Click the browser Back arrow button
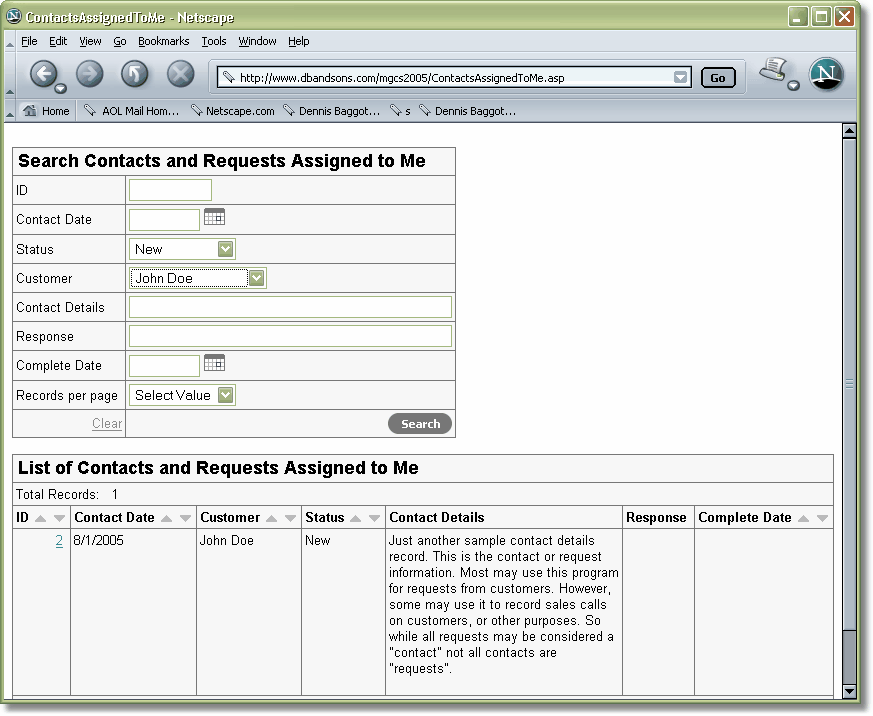Screen dimensions: 873x716 [44, 73]
